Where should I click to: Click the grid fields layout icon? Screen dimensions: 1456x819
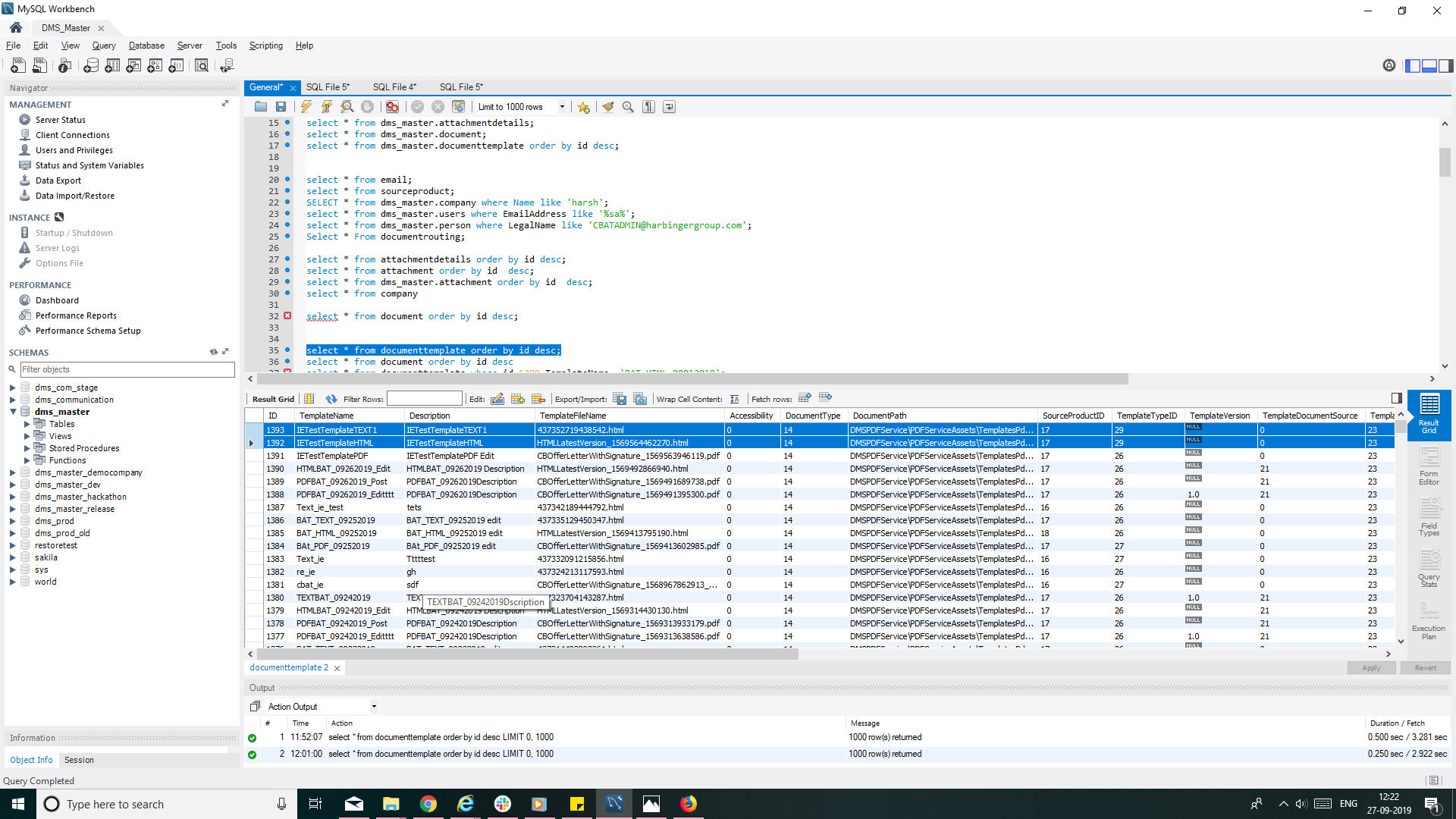coord(309,399)
